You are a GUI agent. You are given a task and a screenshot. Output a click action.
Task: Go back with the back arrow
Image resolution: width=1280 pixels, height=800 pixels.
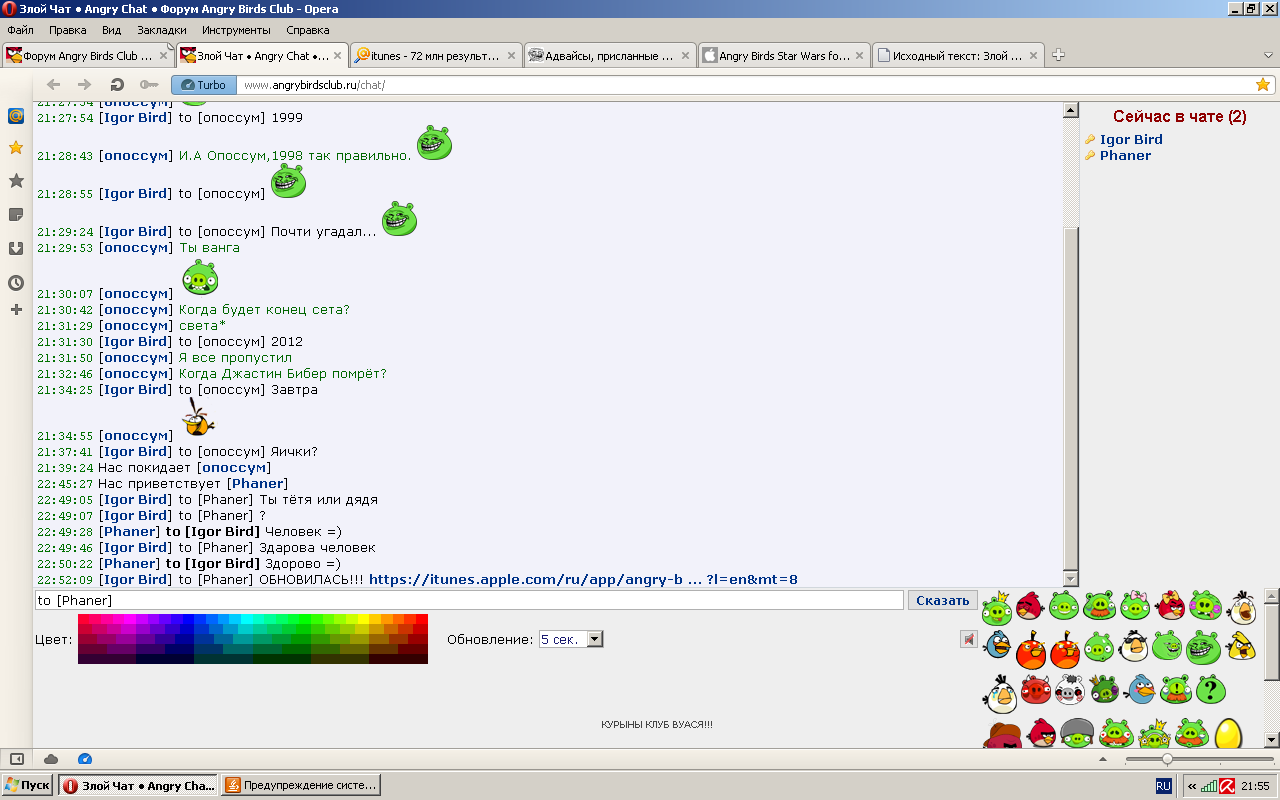point(54,85)
